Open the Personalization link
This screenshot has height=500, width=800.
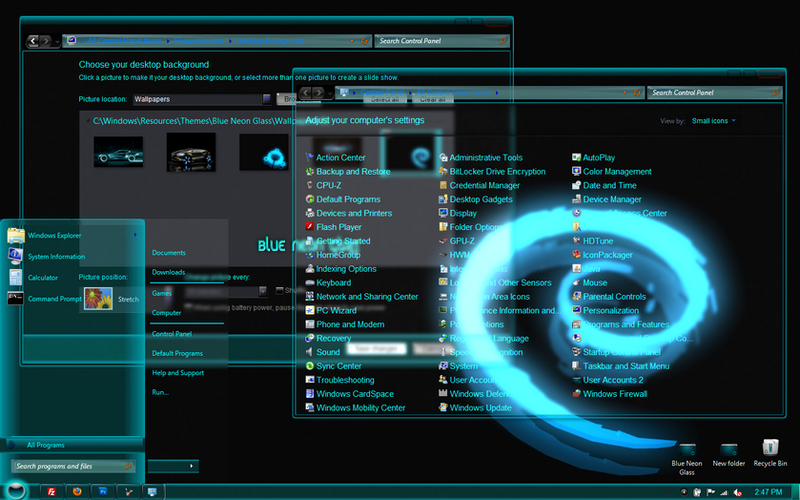pyautogui.click(x=611, y=310)
